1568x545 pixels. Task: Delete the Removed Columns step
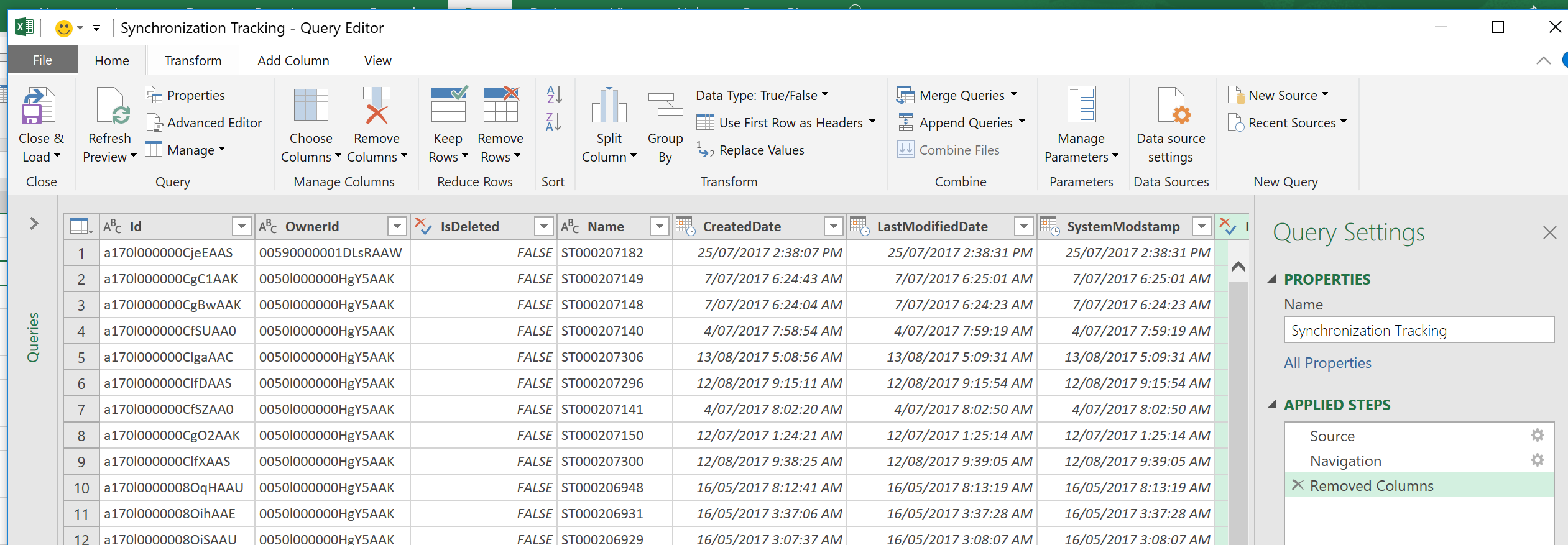[x=1298, y=485]
